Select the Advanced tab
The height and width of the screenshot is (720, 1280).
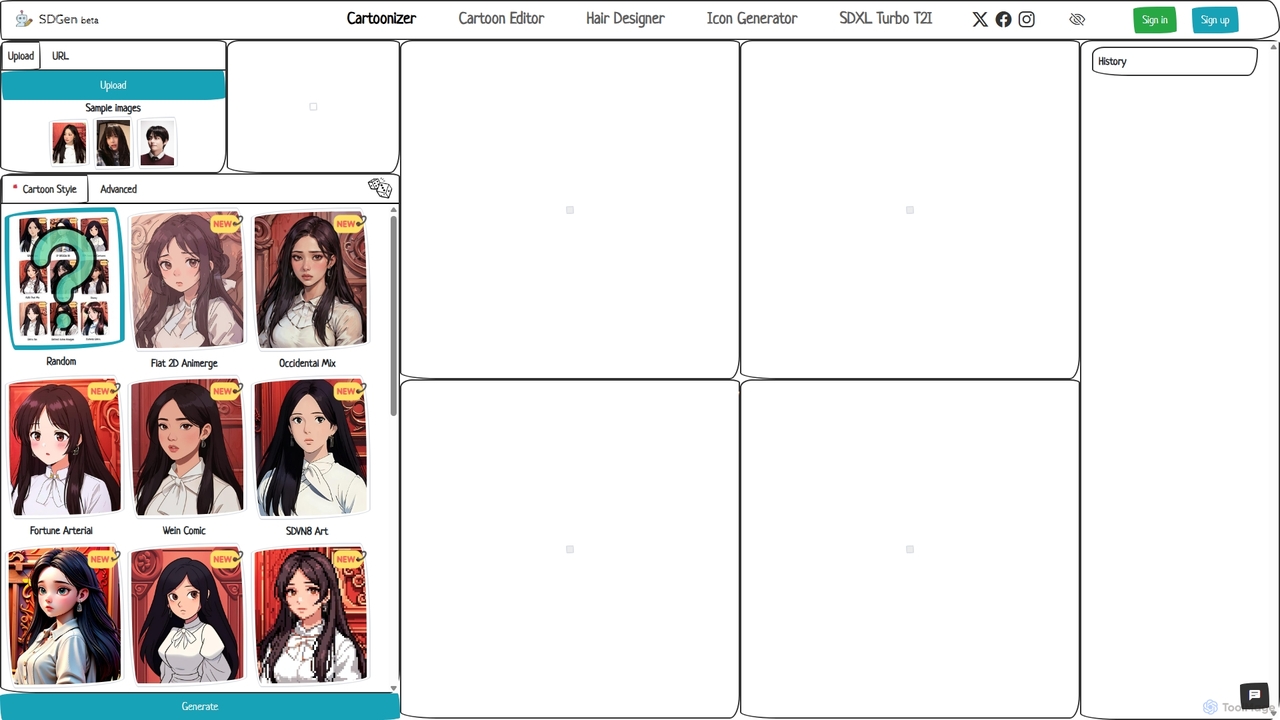click(118, 189)
